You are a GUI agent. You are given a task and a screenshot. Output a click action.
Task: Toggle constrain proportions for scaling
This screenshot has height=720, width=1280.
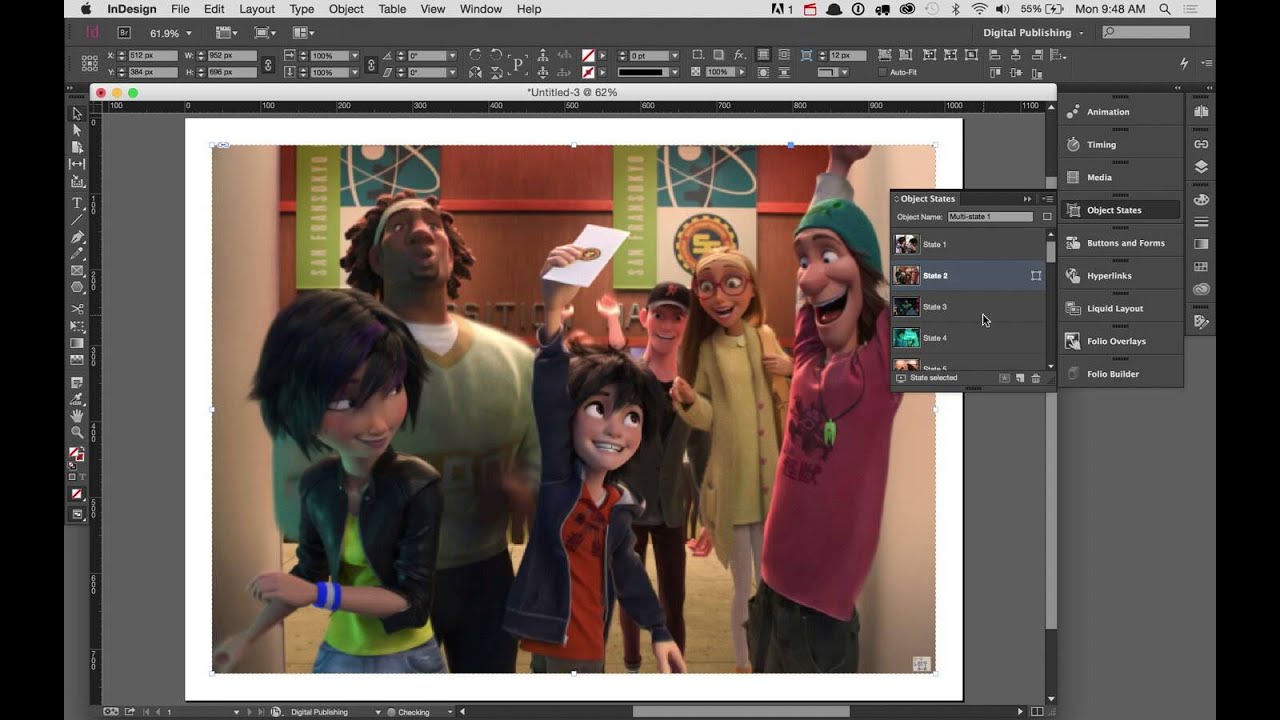[x=371, y=64]
